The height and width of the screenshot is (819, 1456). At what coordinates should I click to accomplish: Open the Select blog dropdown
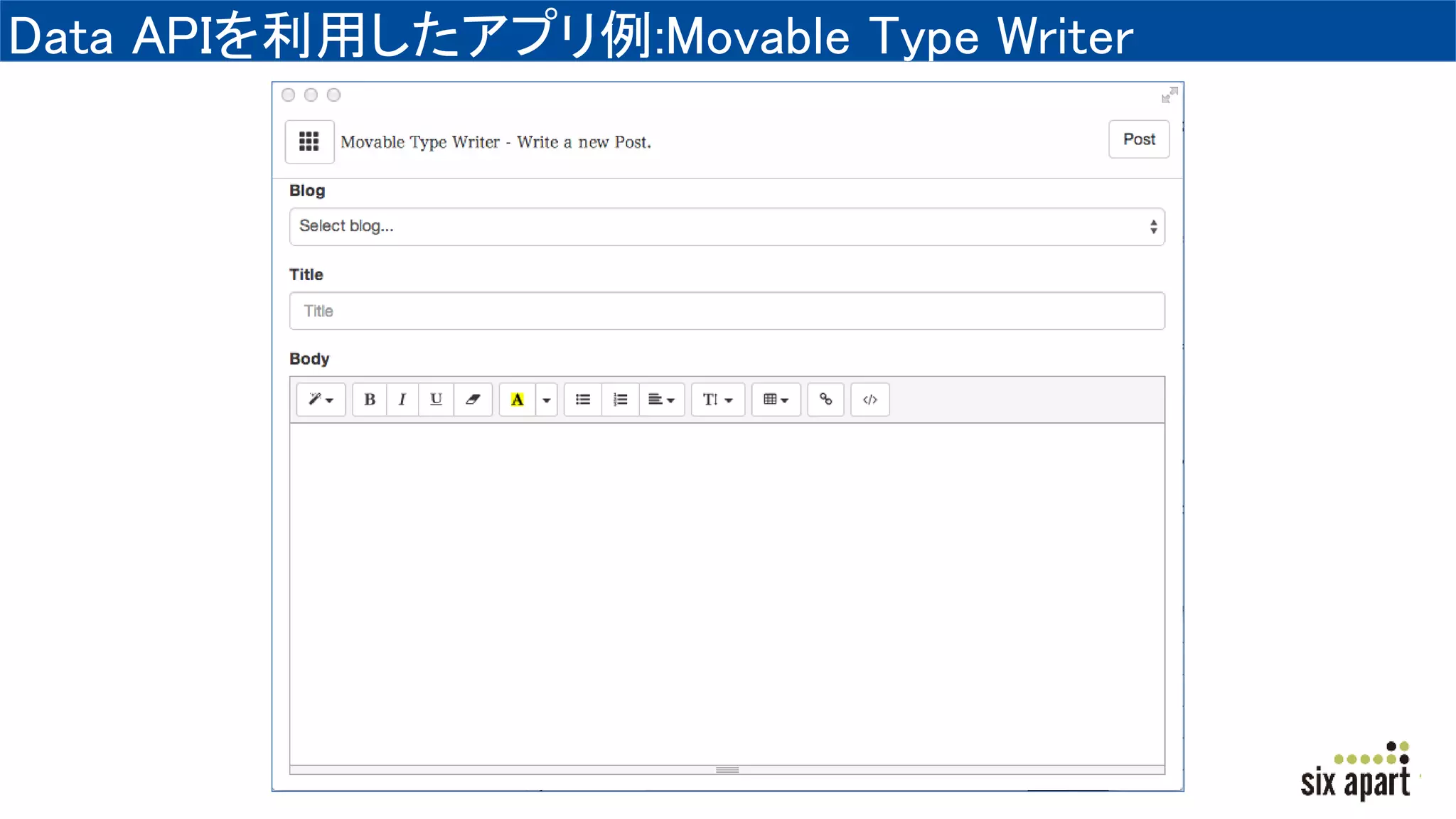[x=727, y=227]
